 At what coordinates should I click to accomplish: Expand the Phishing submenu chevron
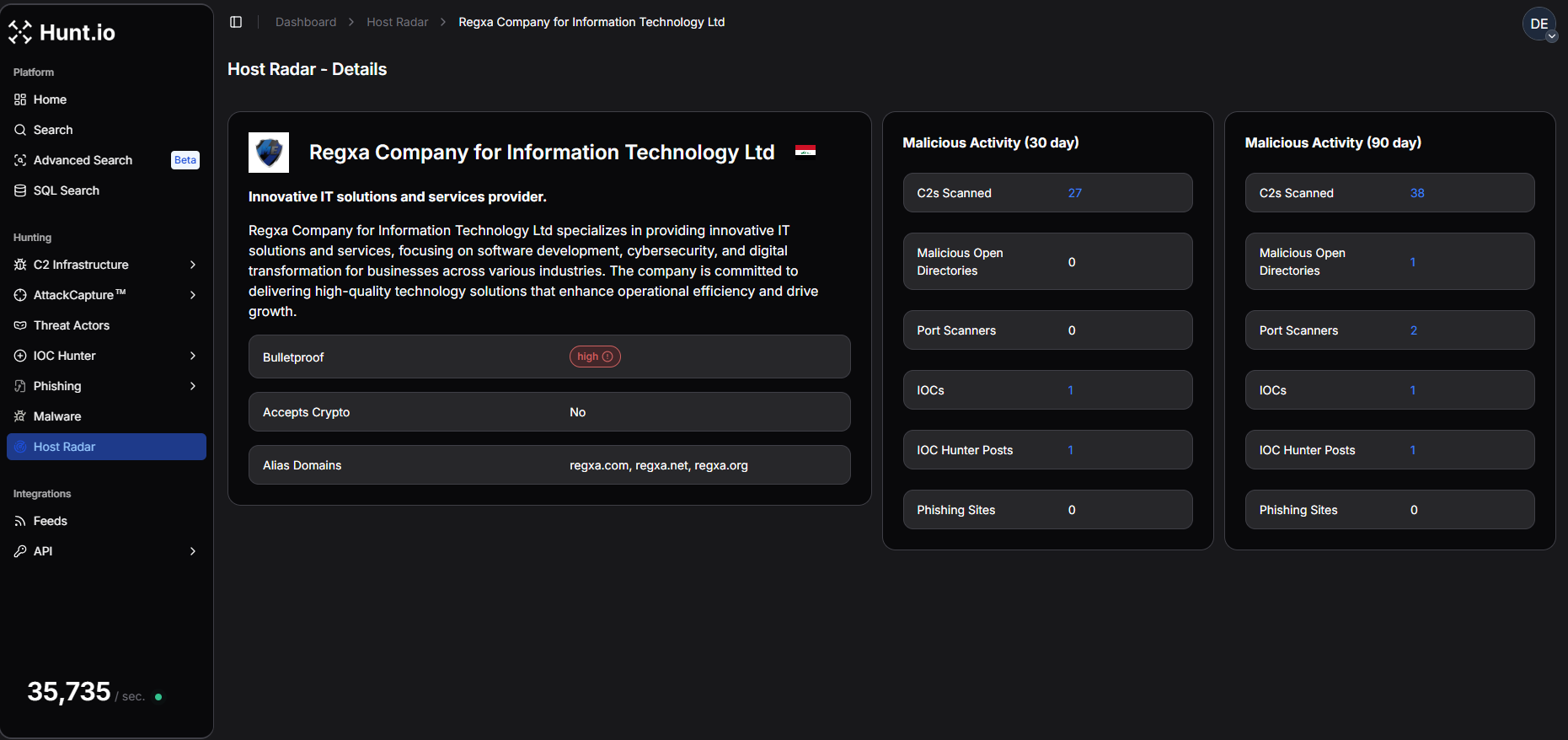click(193, 386)
